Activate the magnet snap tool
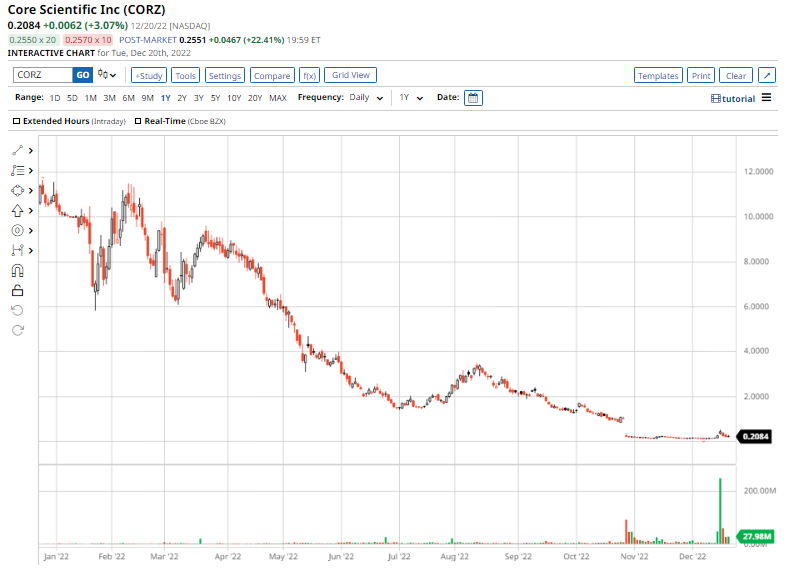The height and width of the screenshot is (570, 794). (x=18, y=271)
